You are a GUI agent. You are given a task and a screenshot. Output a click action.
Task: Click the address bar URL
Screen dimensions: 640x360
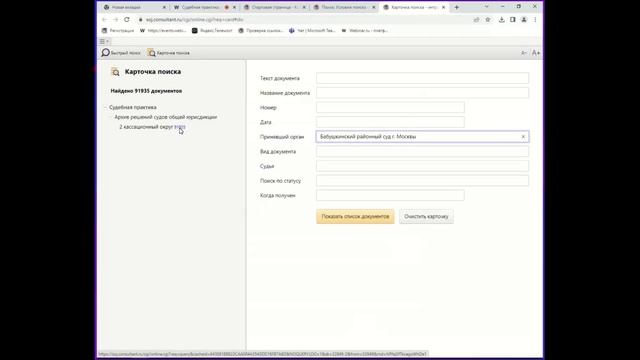[195, 20]
